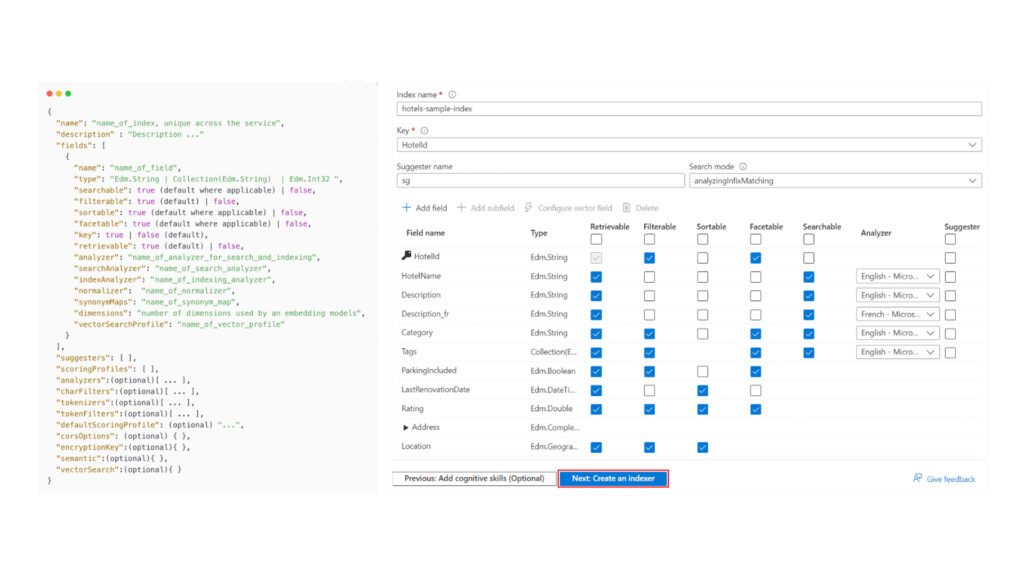1024x576 pixels.
Task: Uncheck Filterable for HotelId row
Action: pyautogui.click(x=649, y=258)
